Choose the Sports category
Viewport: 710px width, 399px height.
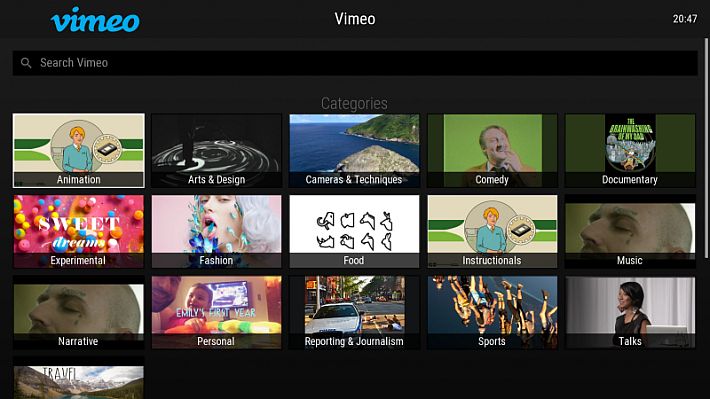click(492, 312)
